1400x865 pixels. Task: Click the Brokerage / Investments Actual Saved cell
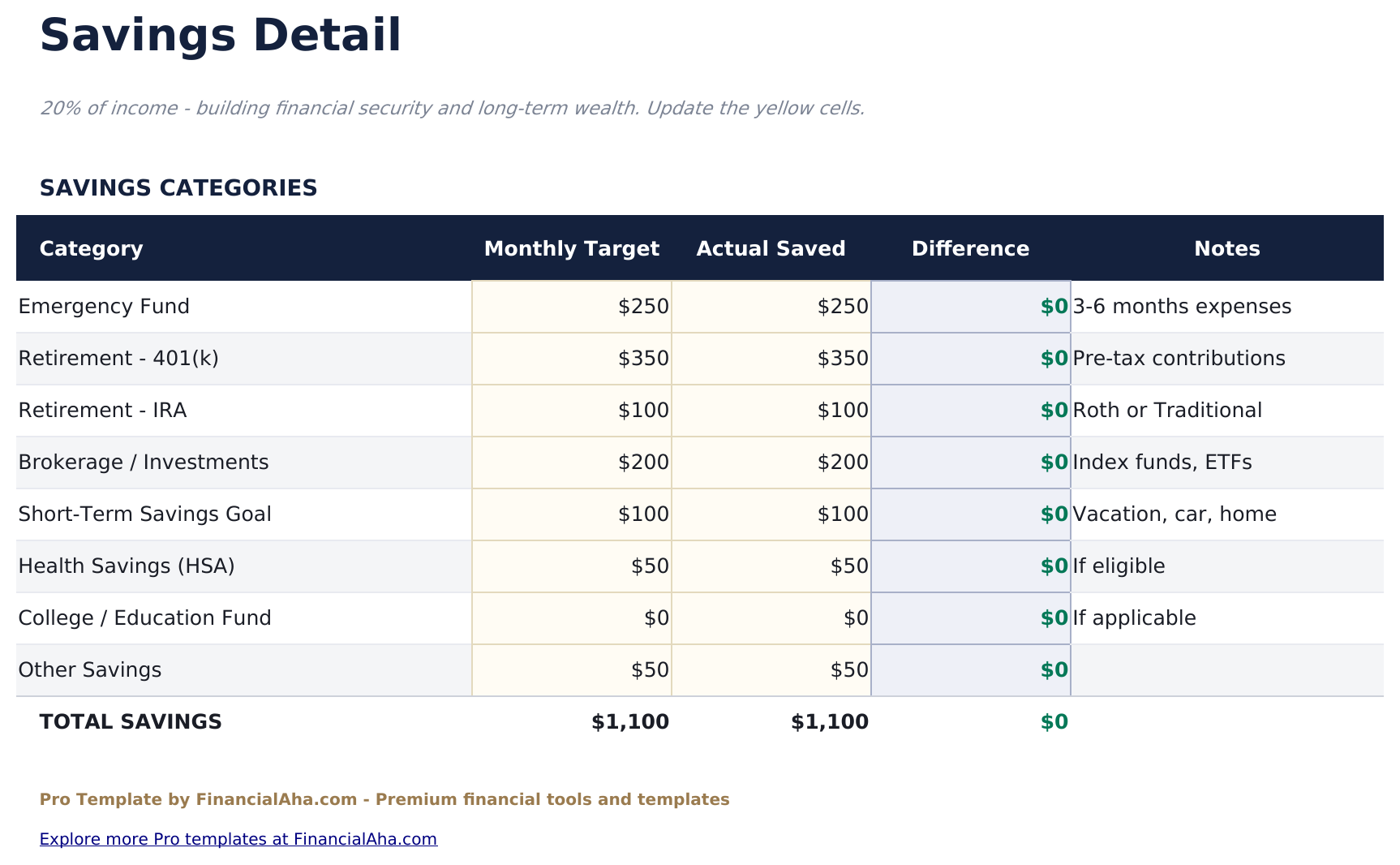coord(771,462)
